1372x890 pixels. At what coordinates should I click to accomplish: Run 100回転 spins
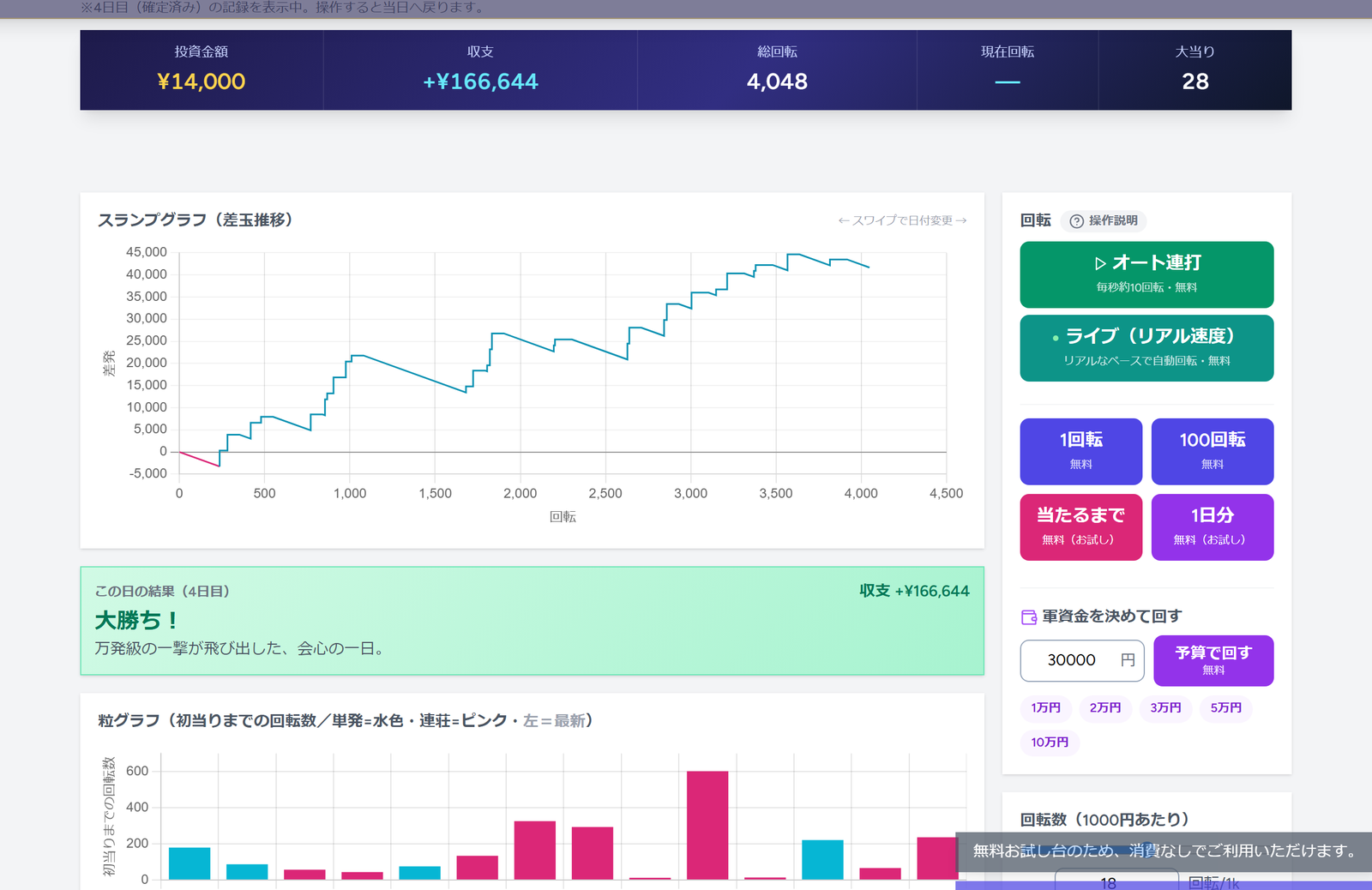(x=1212, y=451)
